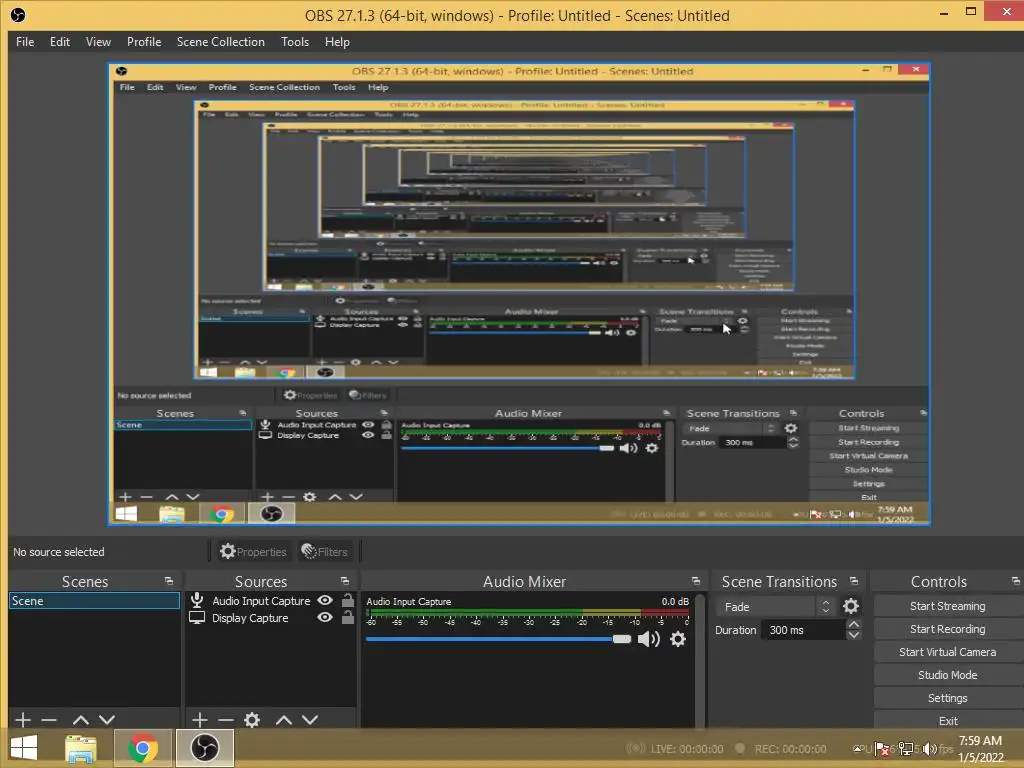The width and height of the screenshot is (1024, 768).
Task: Open the Help menu
Action: click(x=337, y=42)
